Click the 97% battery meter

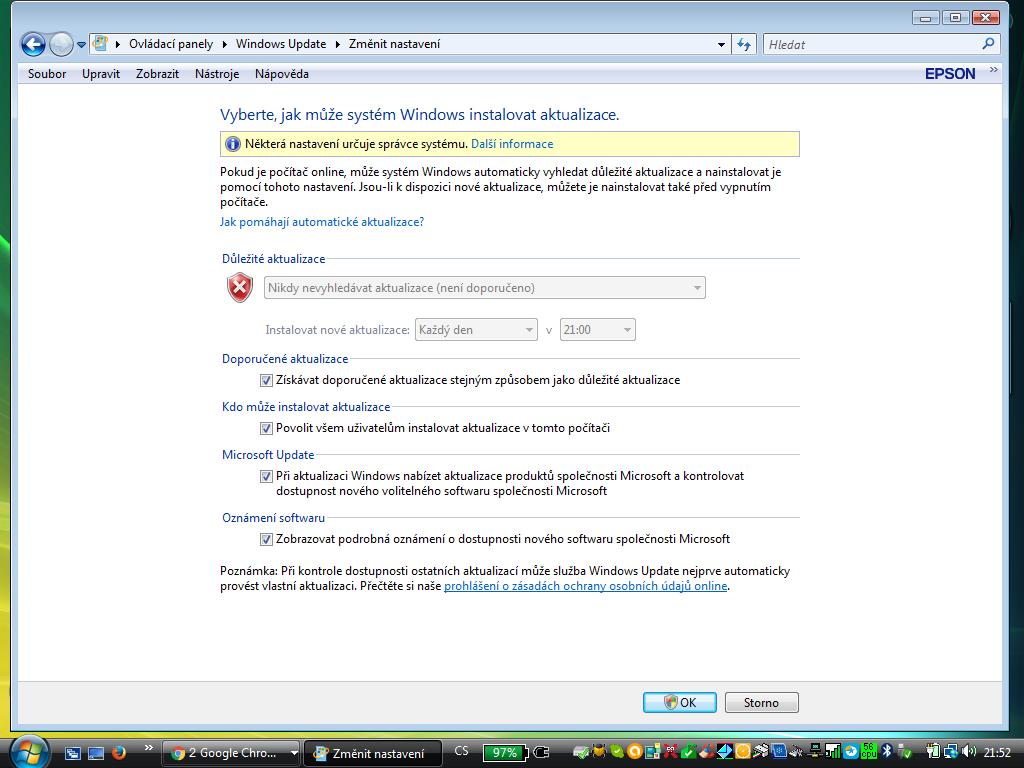pyautogui.click(x=506, y=753)
